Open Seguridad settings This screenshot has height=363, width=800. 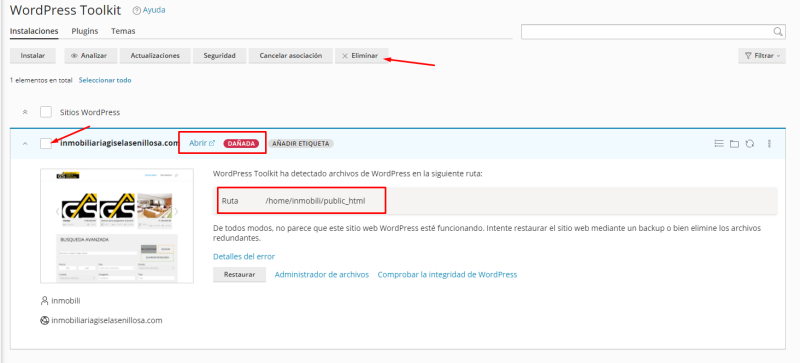[219, 56]
